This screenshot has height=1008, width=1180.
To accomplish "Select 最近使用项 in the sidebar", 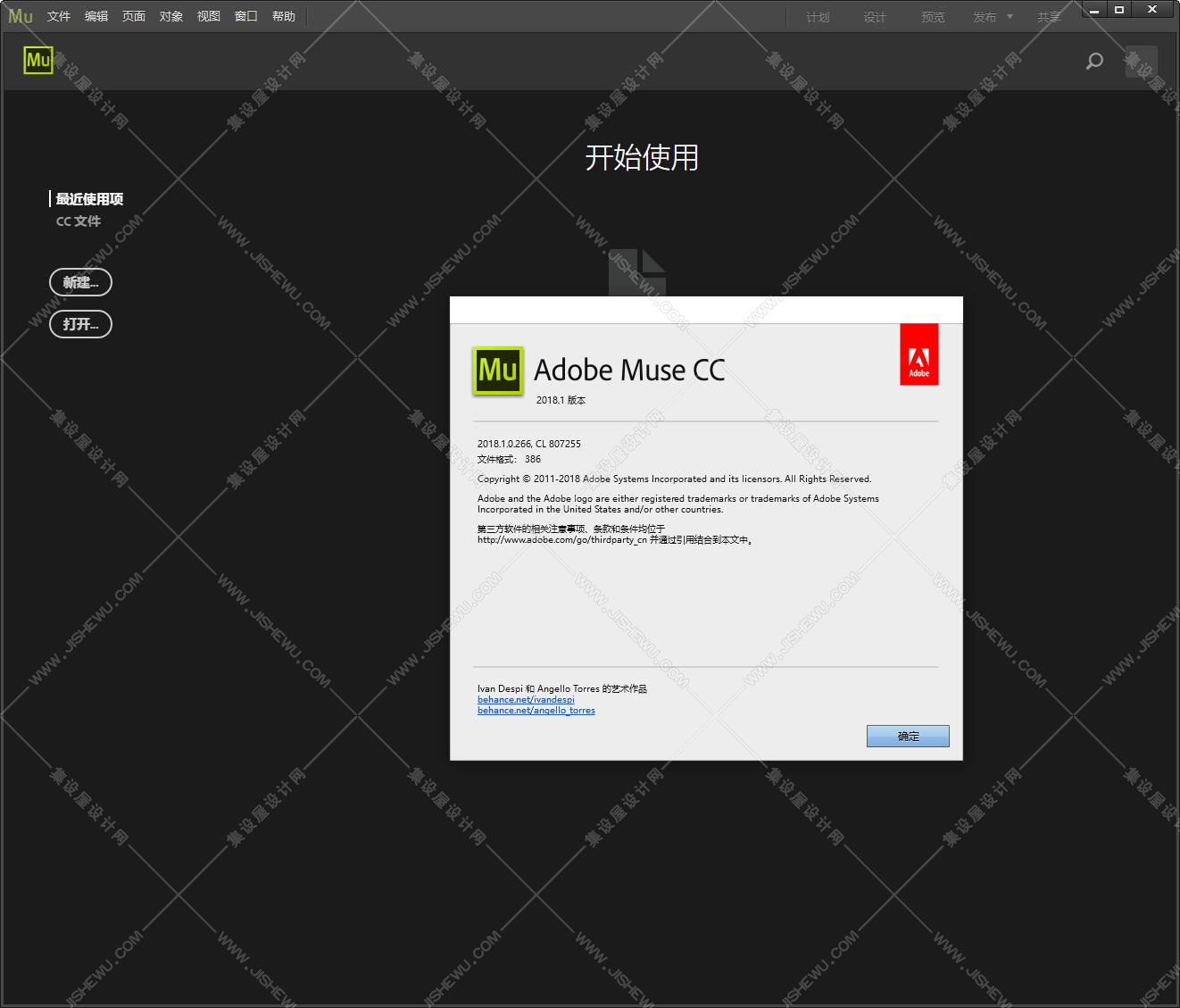I will [x=89, y=199].
